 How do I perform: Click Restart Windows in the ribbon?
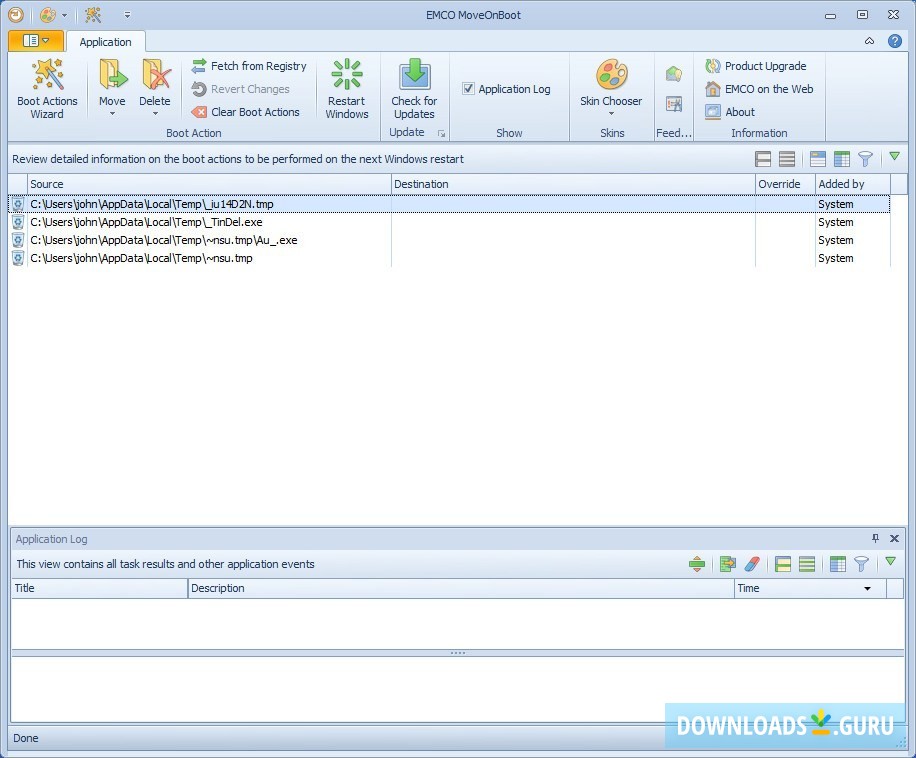point(347,89)
